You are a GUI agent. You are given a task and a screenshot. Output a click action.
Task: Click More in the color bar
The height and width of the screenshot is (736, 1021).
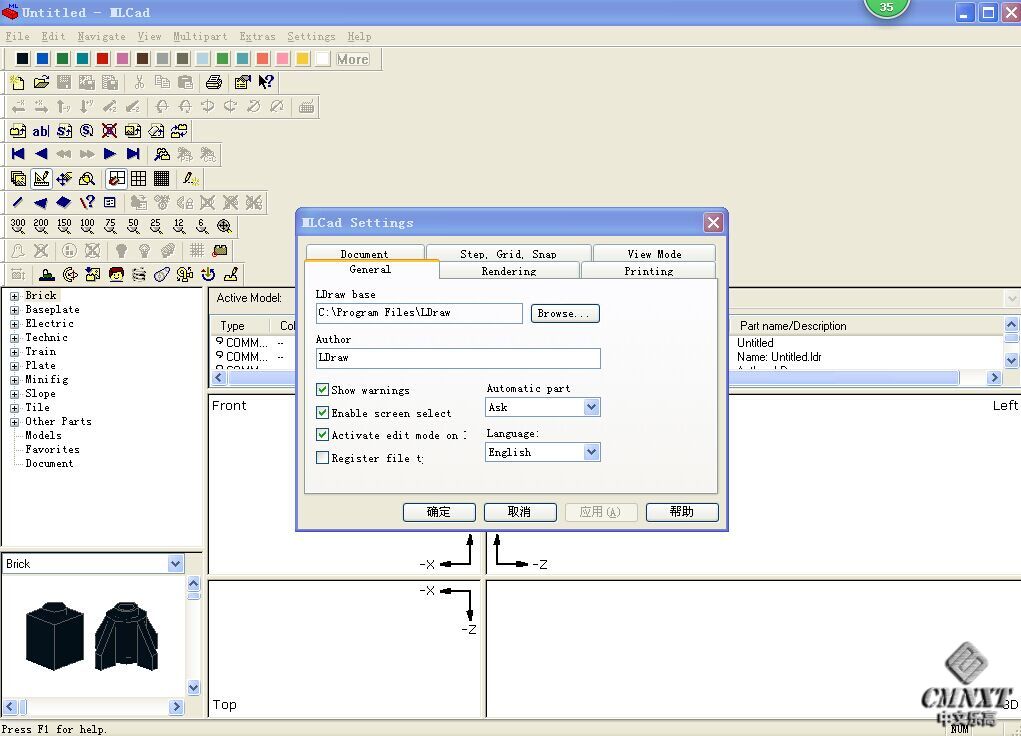(353, 59)
